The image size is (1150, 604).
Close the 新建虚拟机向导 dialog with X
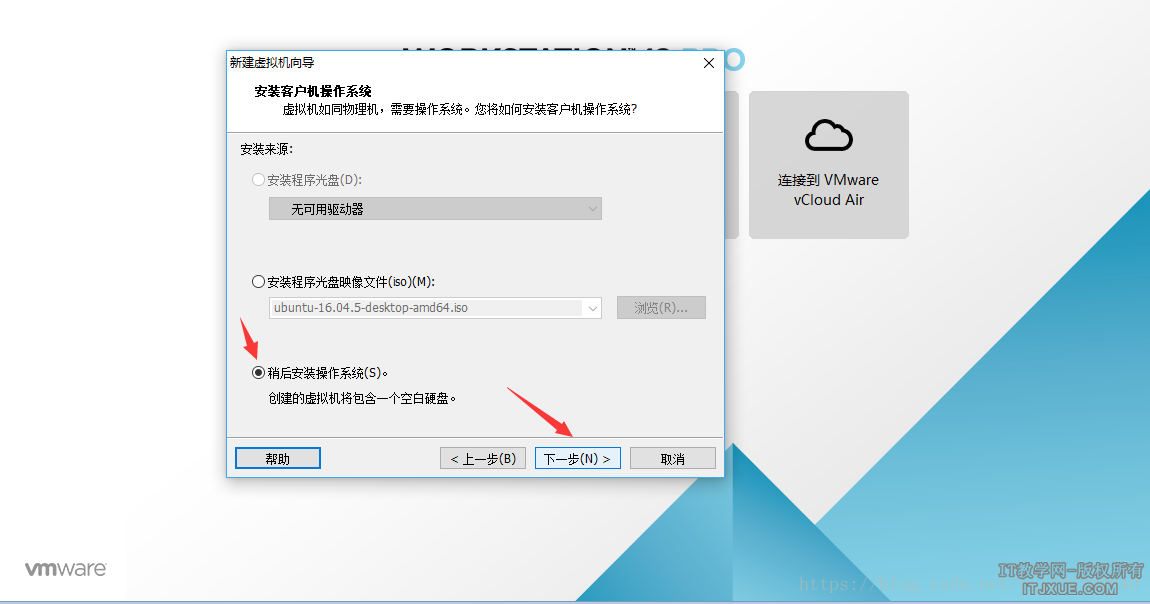tap(708, 63)
